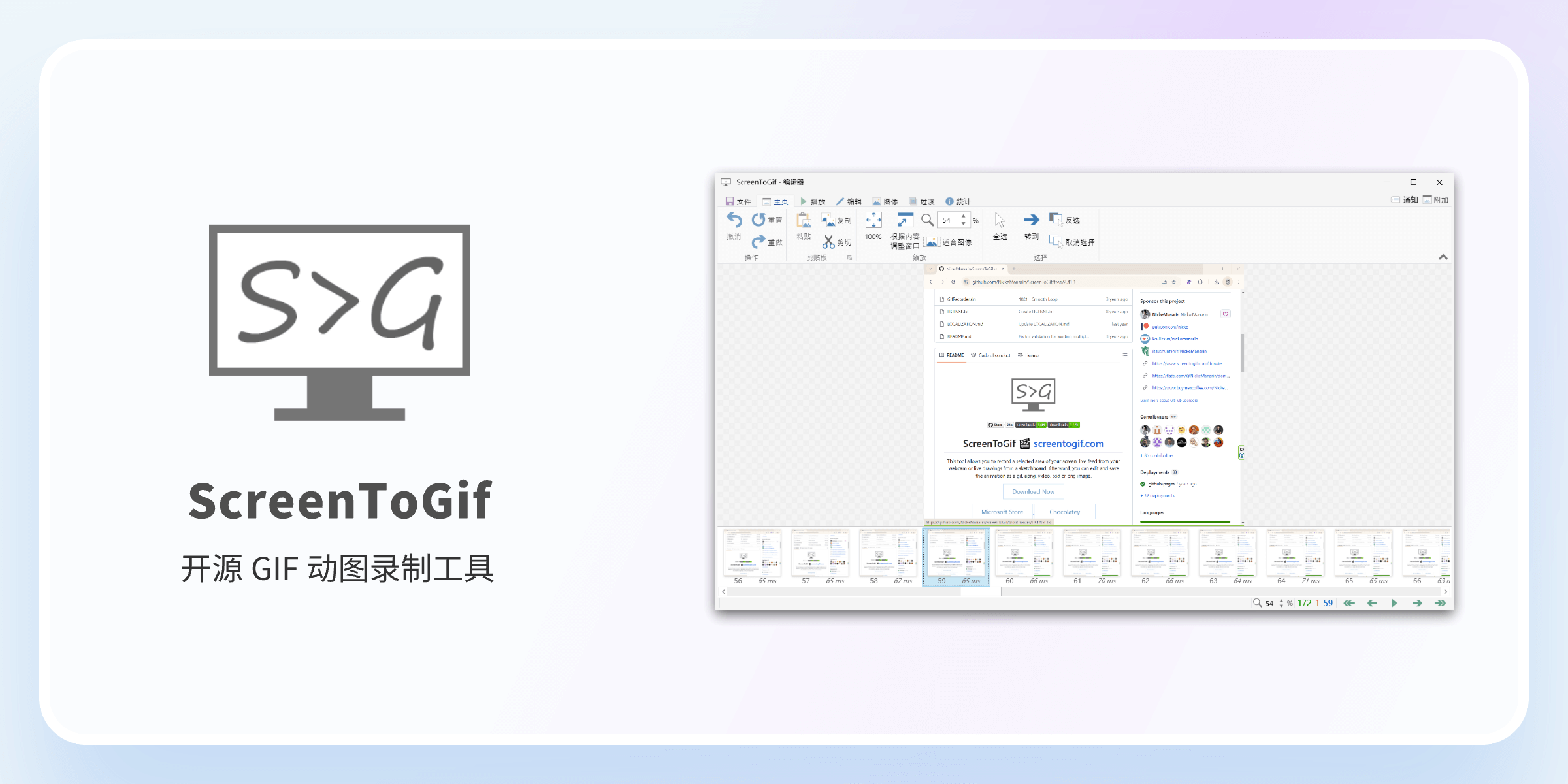This screenshot has height=784, width=1568.
Task: Switch to the Transitions (过渡) tab
Action: click(x=922, y=201)
